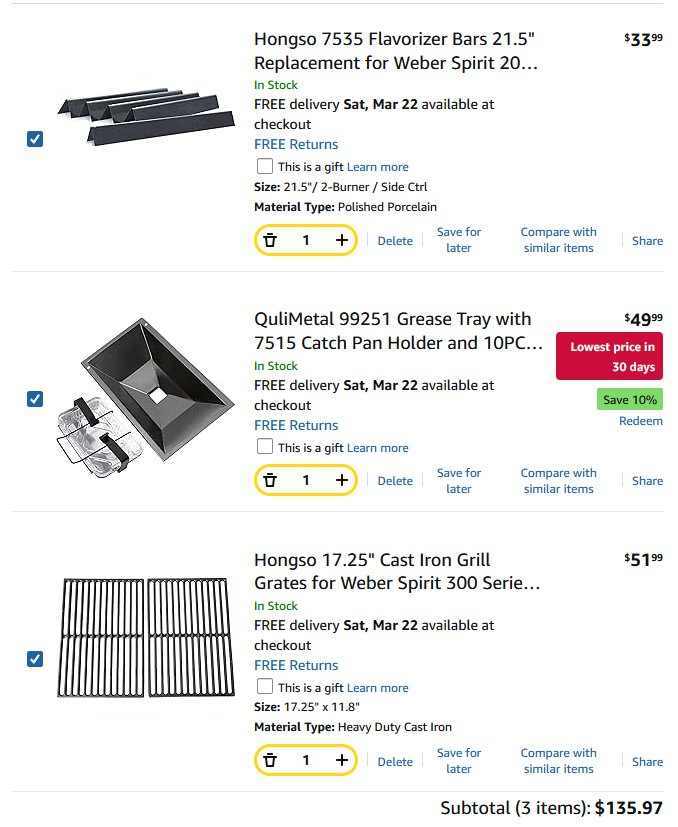Image resolution: width=678 pixels, height=827 pixels.
Task: Click trash icon for Cast Iron Grill Grates
Action: click(270, 761)
